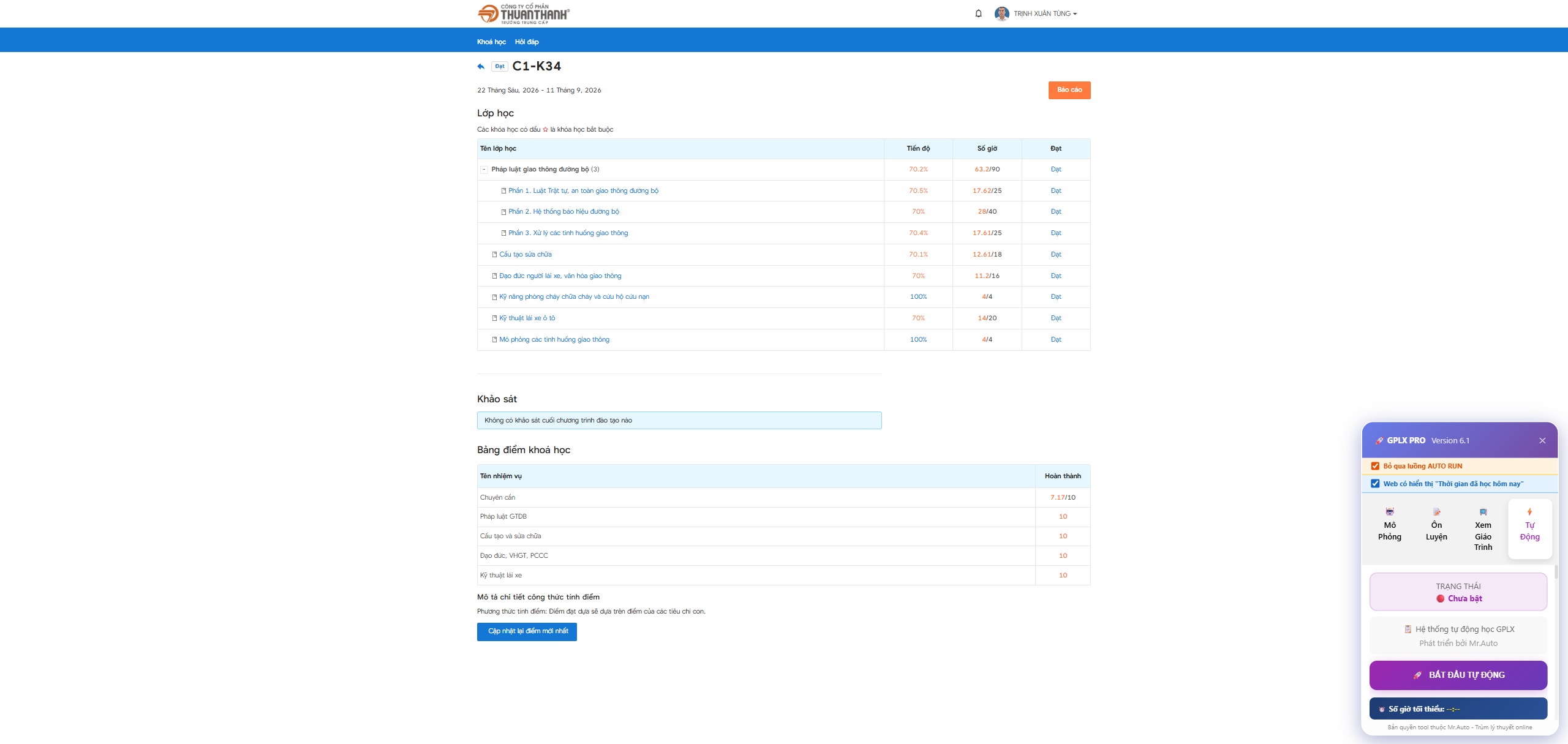Click the GPLX panel scrollbar

pos(1556,573)
